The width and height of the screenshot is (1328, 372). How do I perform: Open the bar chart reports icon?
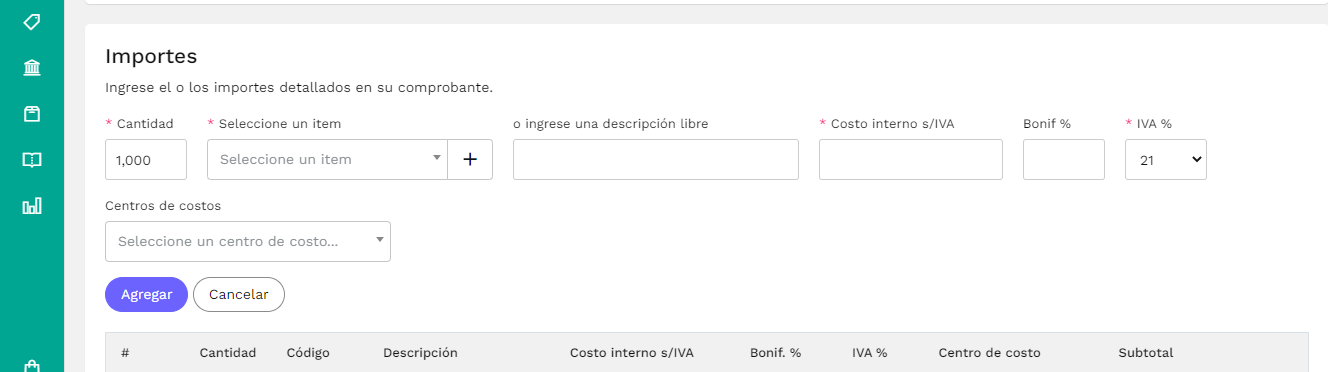pos(32,206)
